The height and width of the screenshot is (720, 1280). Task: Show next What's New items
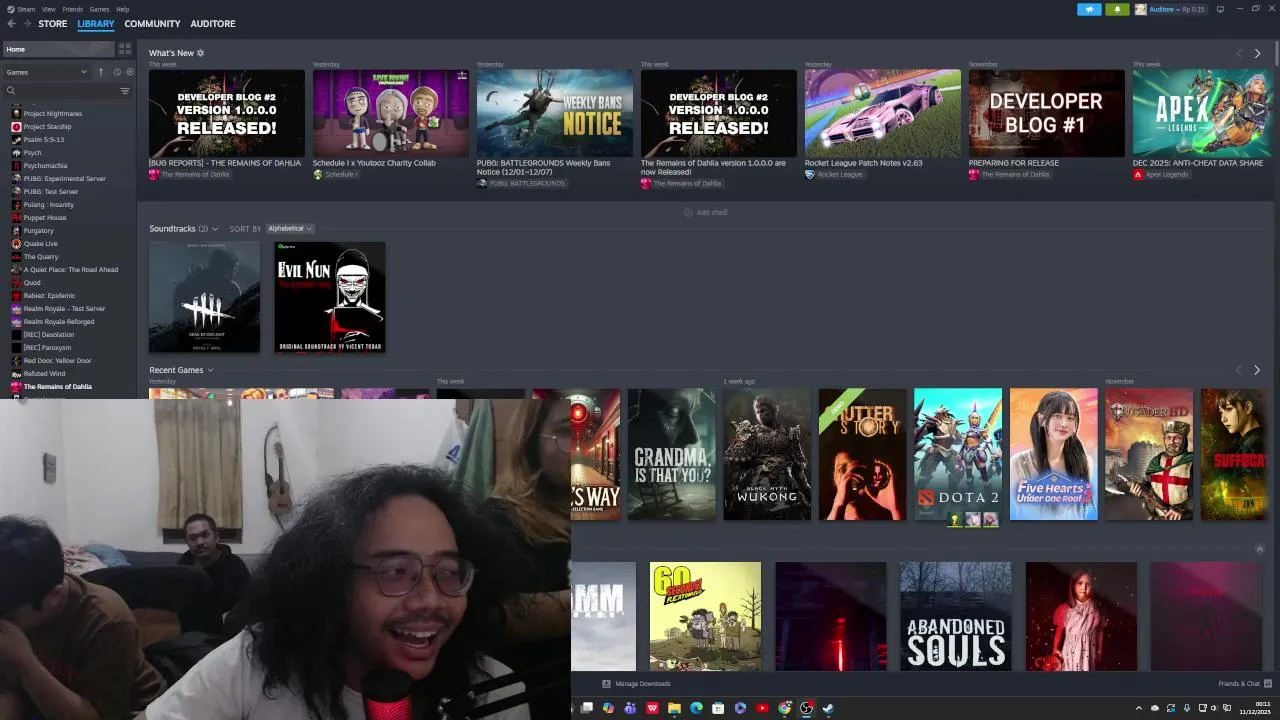[1257, 53]
